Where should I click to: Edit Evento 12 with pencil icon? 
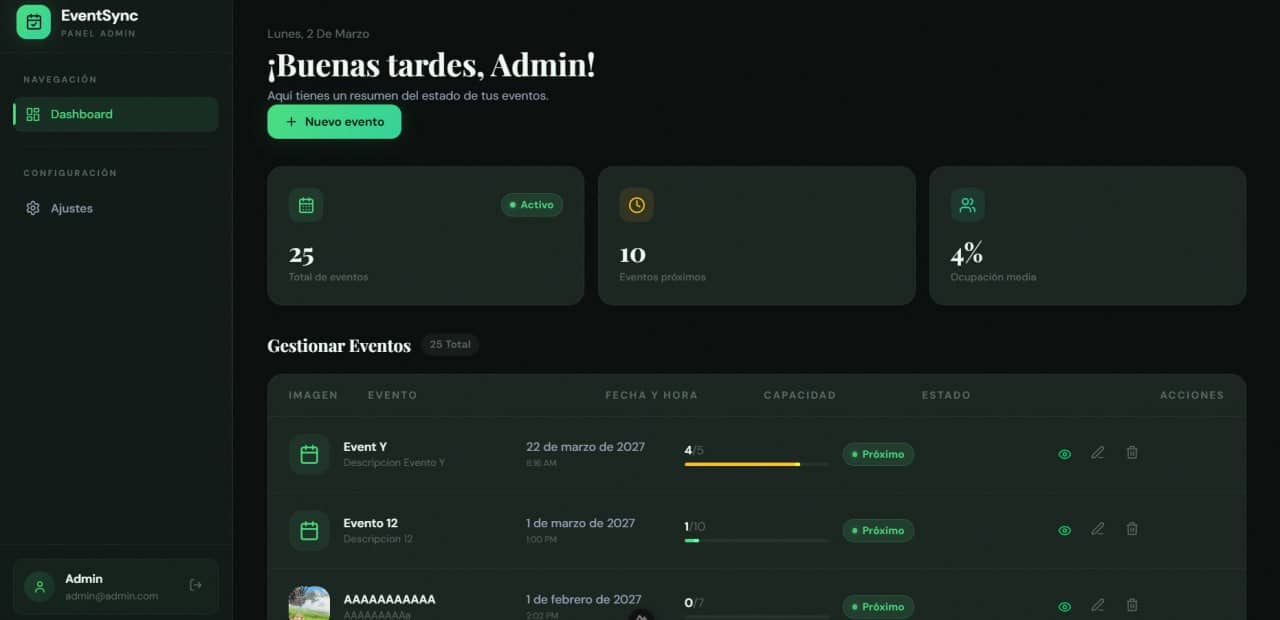(x=1098, y=529)
